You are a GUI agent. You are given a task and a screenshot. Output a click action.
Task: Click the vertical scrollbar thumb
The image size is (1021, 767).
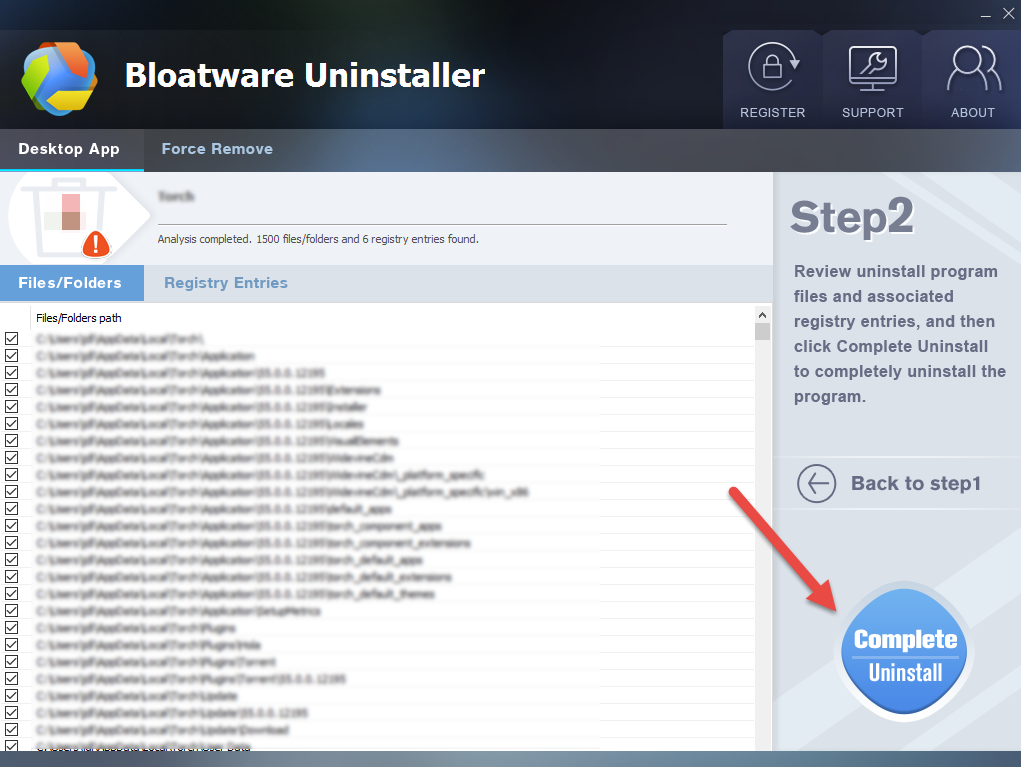point(762,331)
